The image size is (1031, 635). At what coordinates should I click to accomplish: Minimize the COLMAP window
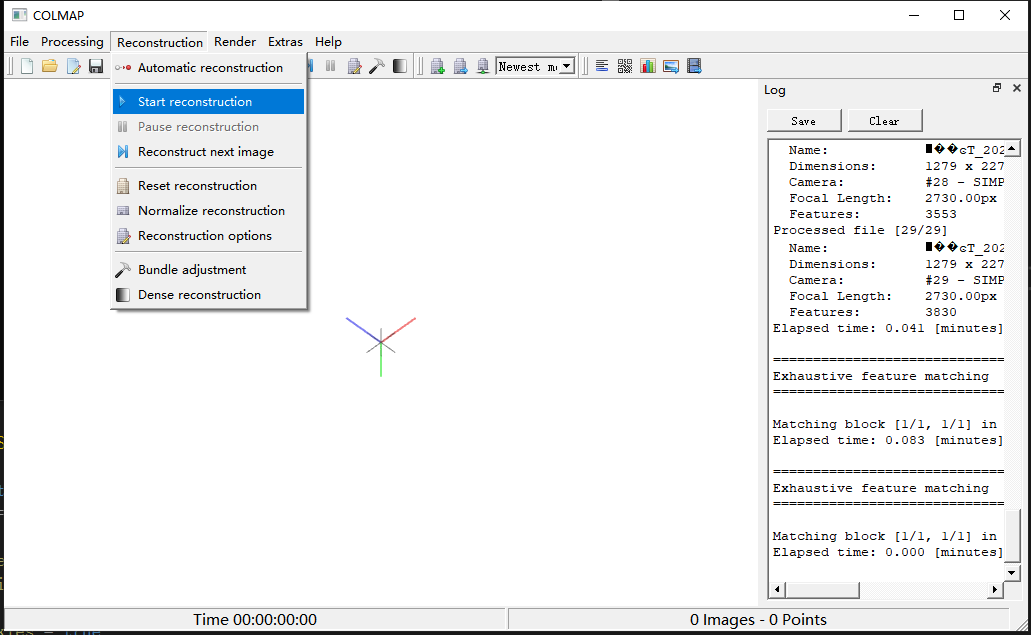click(x=913, y=15)
